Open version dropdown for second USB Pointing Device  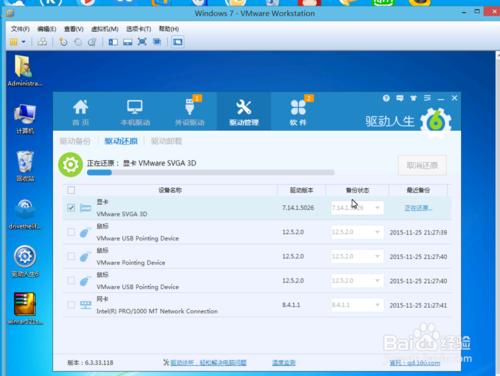(357, 281)
